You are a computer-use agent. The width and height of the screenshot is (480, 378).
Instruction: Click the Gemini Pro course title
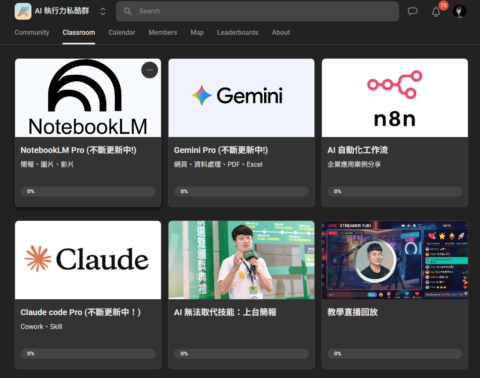coord(221,150)
